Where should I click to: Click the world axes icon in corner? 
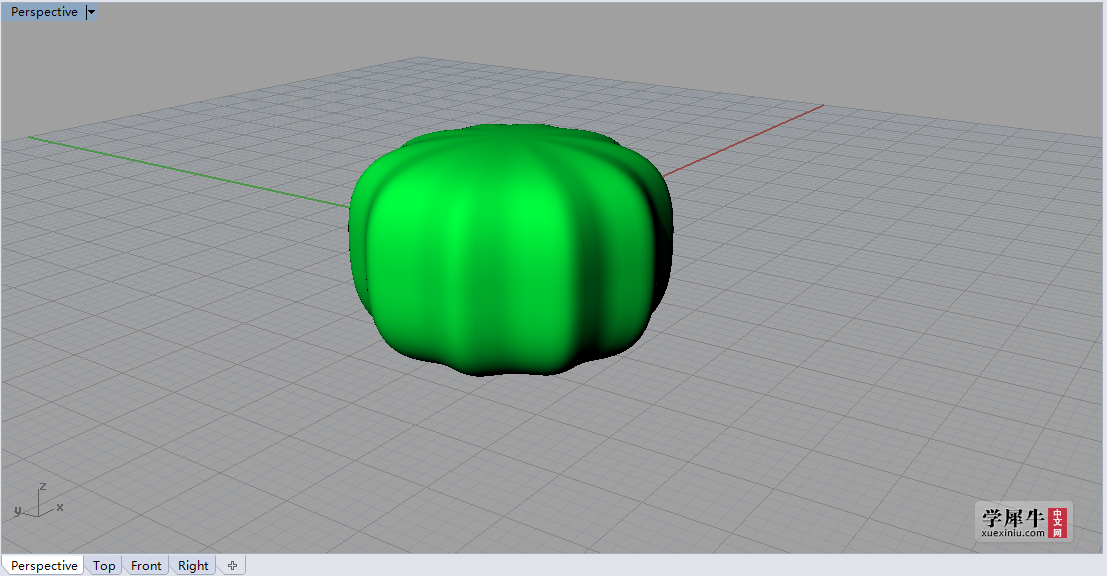pos(38,501)
